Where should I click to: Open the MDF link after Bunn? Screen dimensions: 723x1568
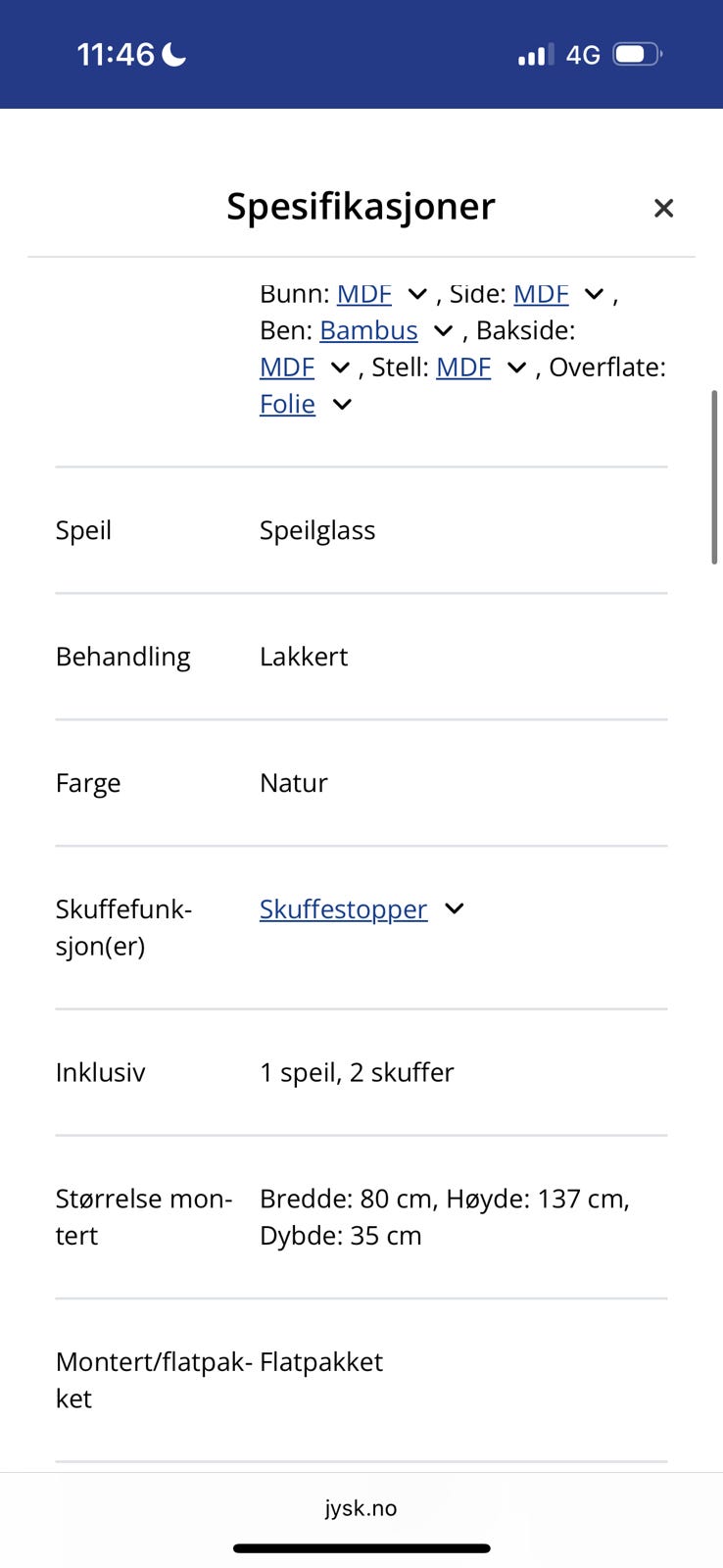click(x=363, y=294)
